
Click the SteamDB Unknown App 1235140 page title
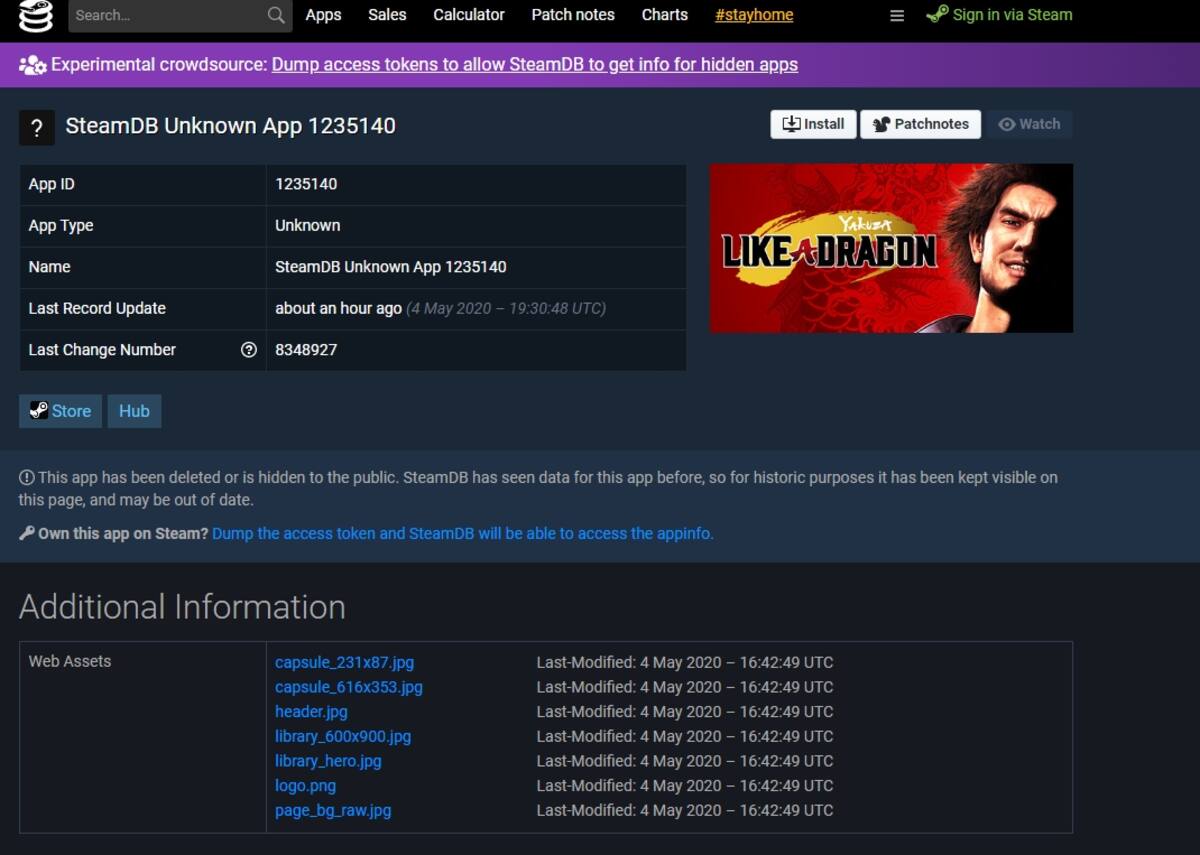pos(230,126)
